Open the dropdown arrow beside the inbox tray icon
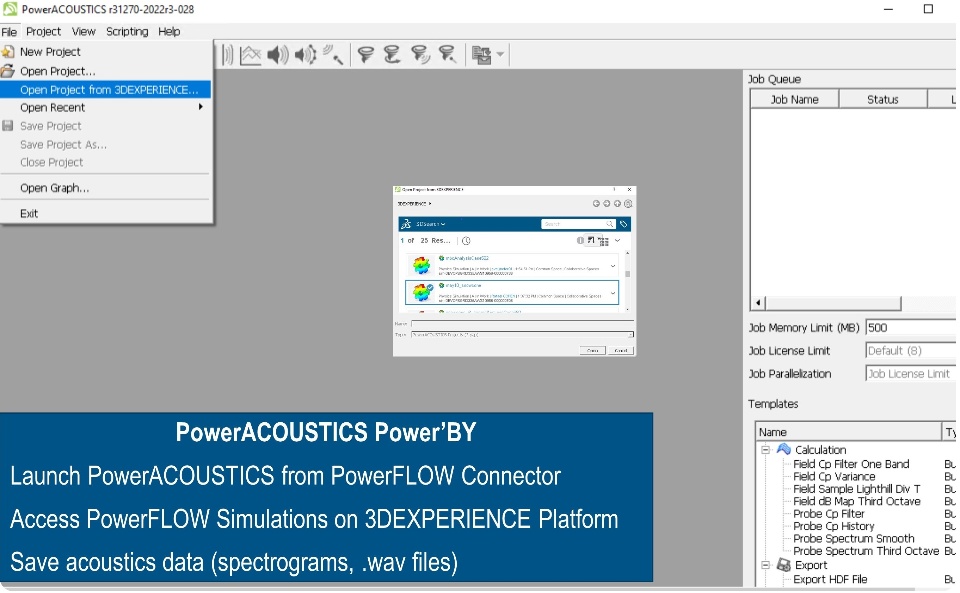The image size is (960, 593). (x=500, y=54)
